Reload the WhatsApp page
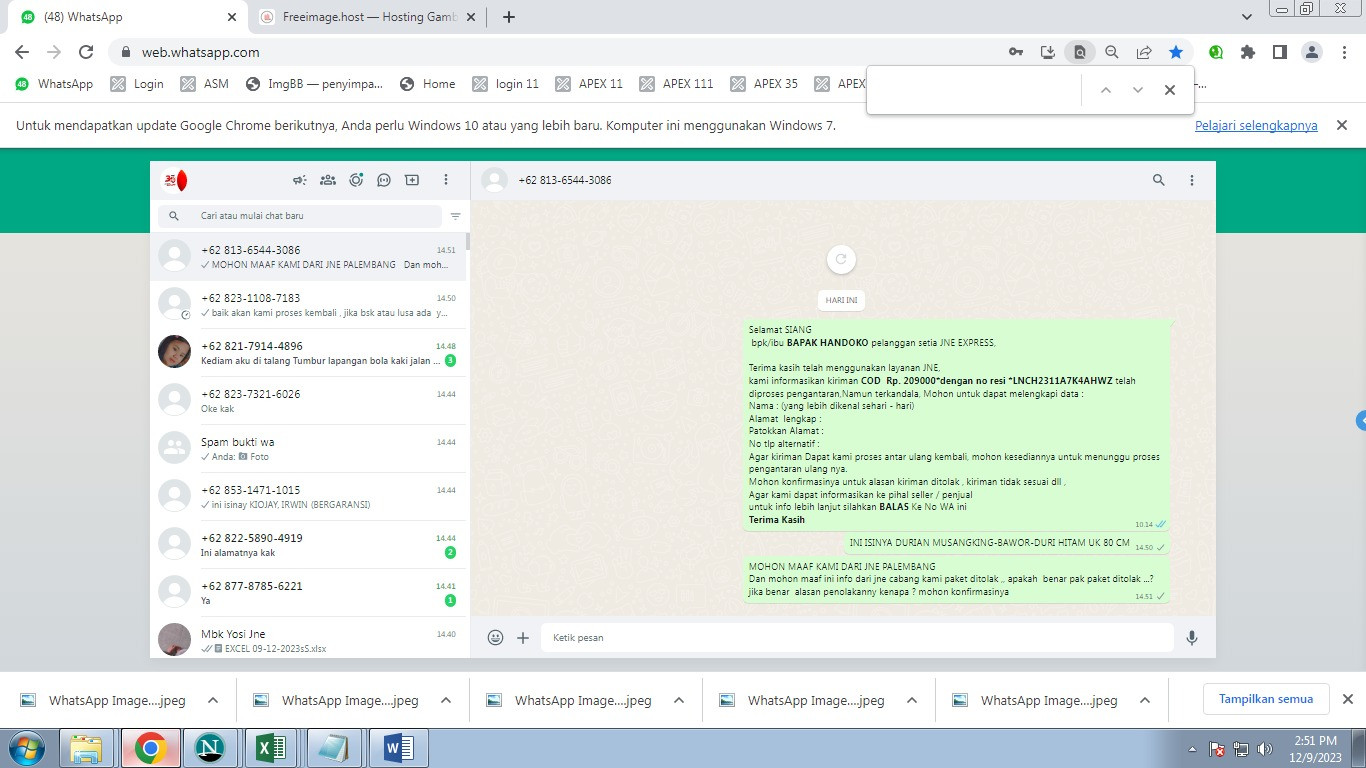Image resolution: width=1366 pixels, height=768 pixels. point(86,52)
